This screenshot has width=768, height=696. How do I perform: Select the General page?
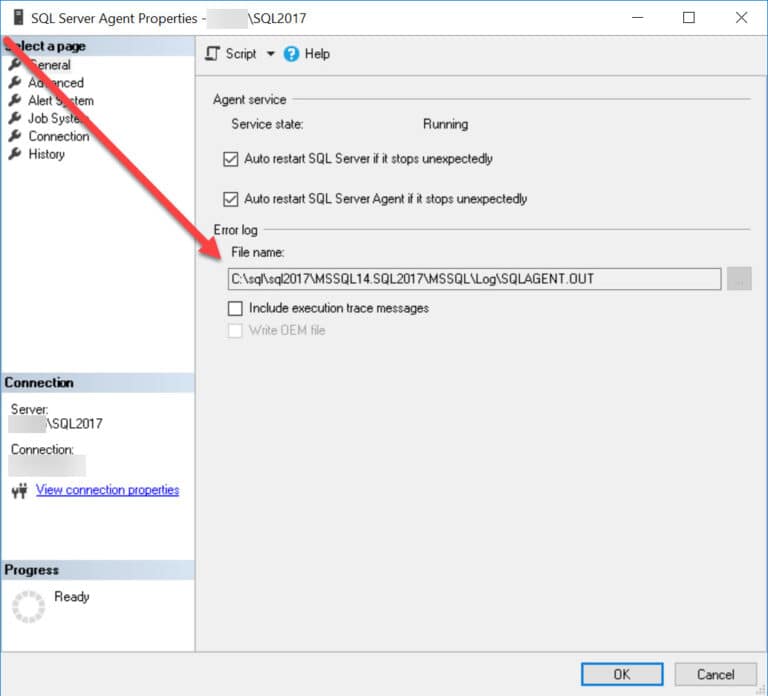pos(49,65)
